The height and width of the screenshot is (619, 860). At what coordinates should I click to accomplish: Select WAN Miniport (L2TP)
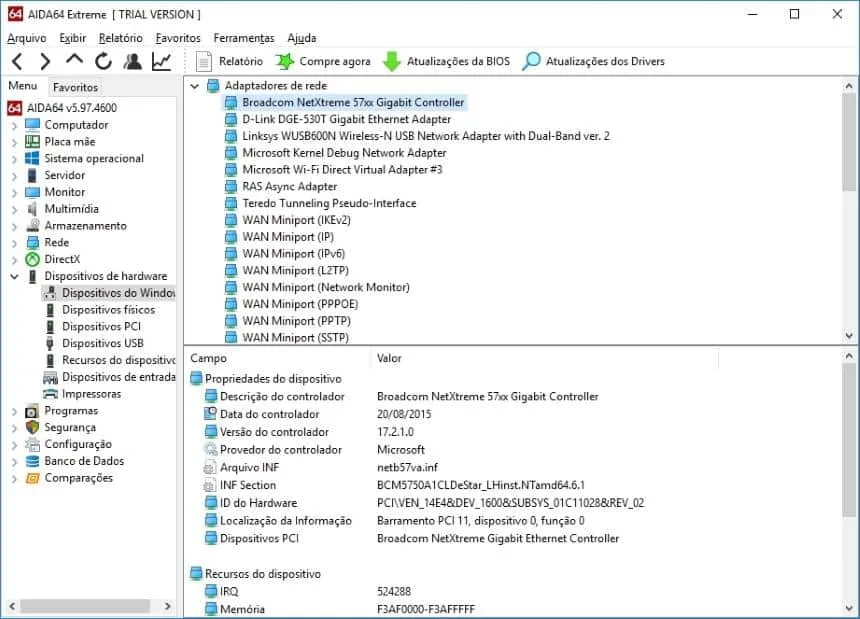coord(287,271)
